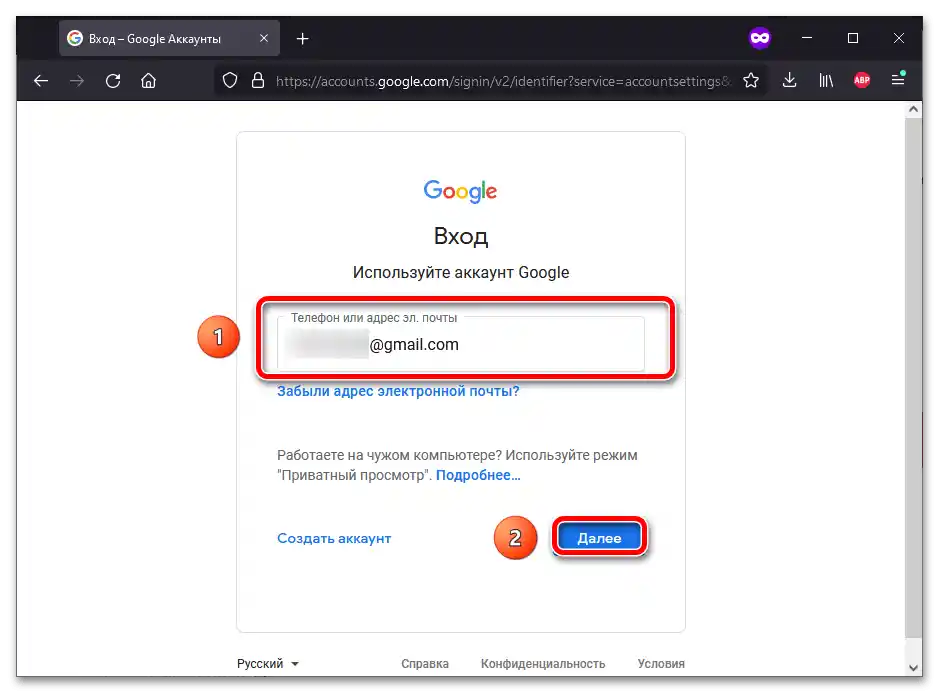Bookmark this page with the star icon
This screenshot has height=693, width=939.
point(751,80)
